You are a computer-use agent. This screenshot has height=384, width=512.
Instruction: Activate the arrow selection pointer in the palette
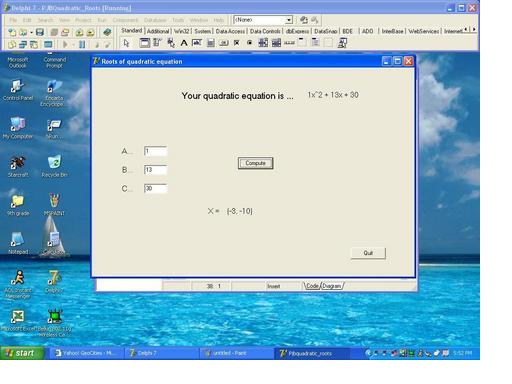126,43
